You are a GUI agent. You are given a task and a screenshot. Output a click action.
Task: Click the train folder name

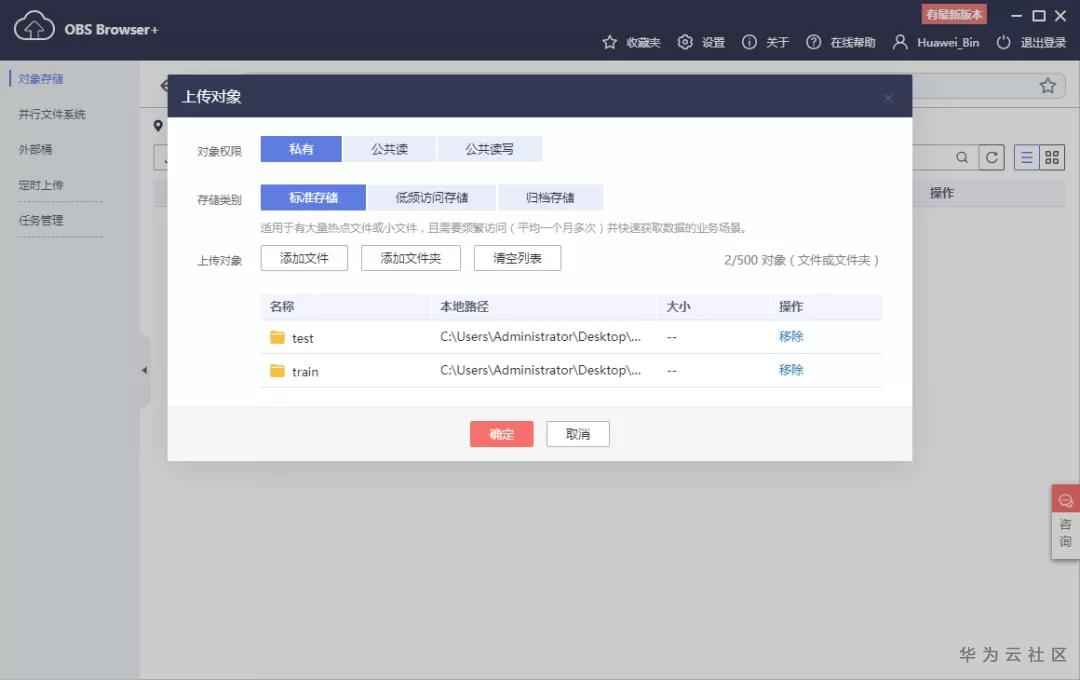click(x=305, y=372)
